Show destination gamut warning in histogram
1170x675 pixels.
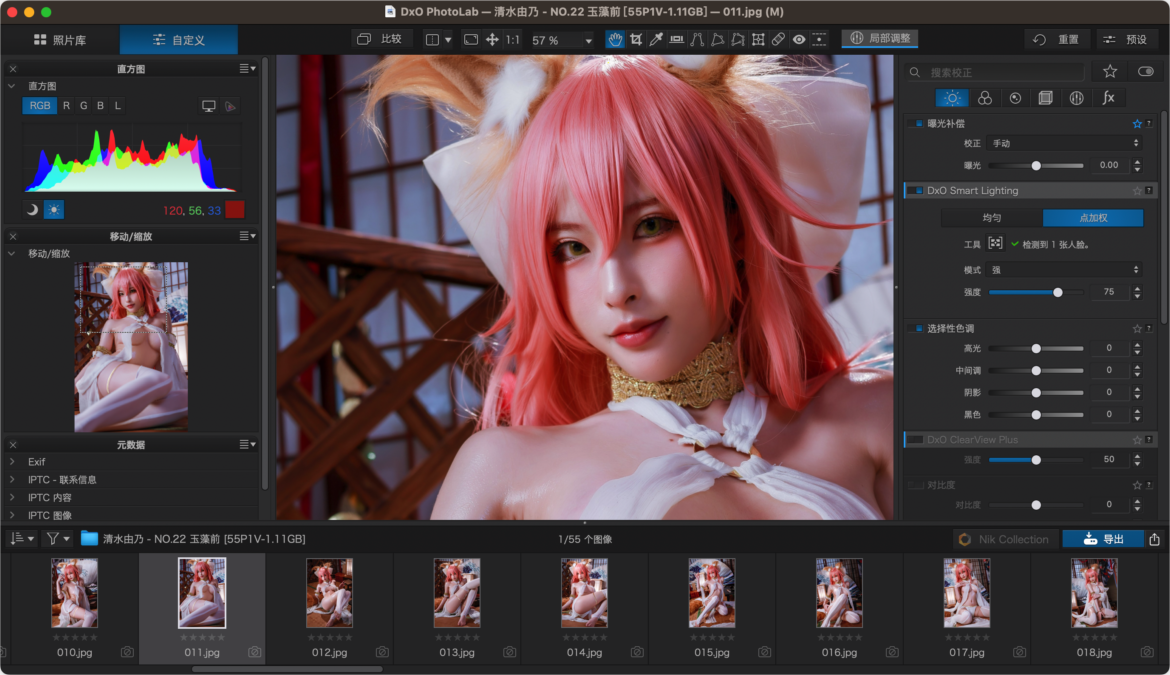pyautogui.click(x=231, y=106)
